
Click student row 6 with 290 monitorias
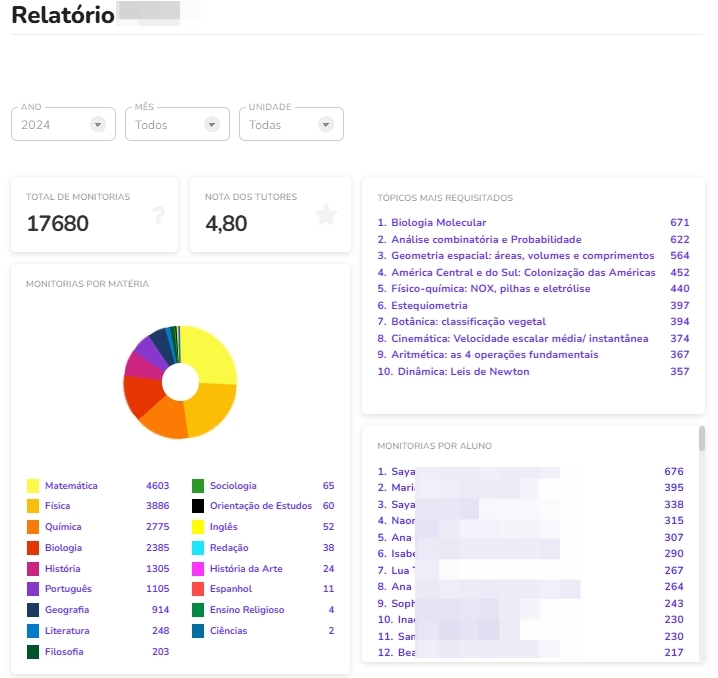coord(530,553)
